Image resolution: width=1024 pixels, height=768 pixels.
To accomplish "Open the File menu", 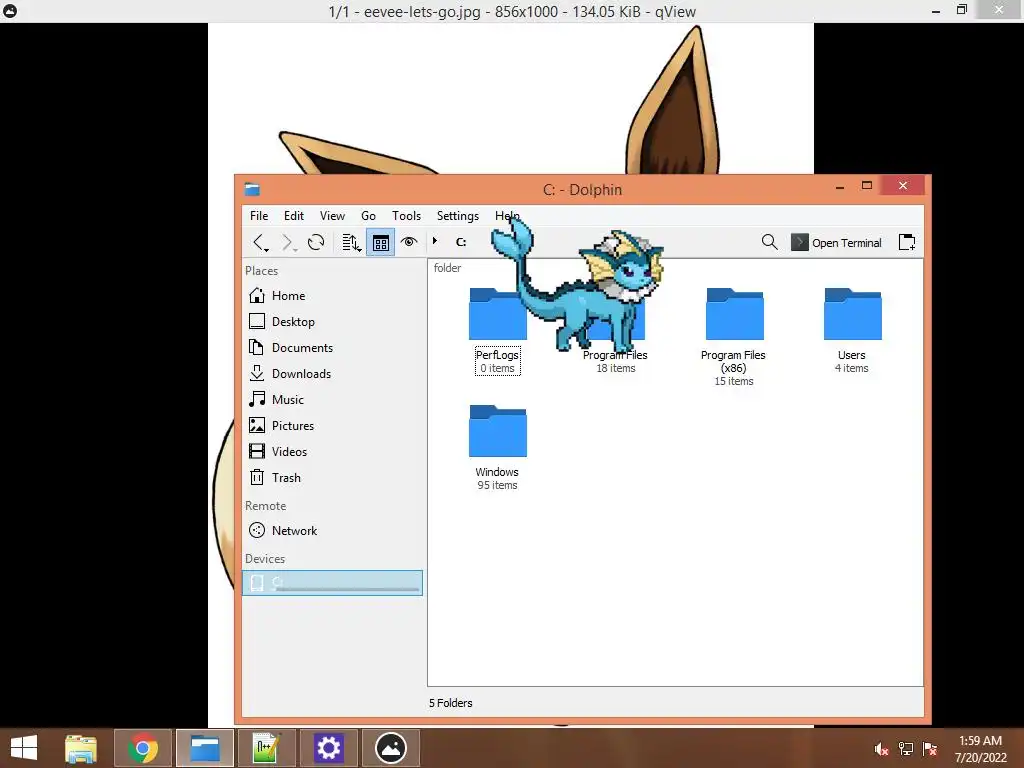I will coord(259,216).
